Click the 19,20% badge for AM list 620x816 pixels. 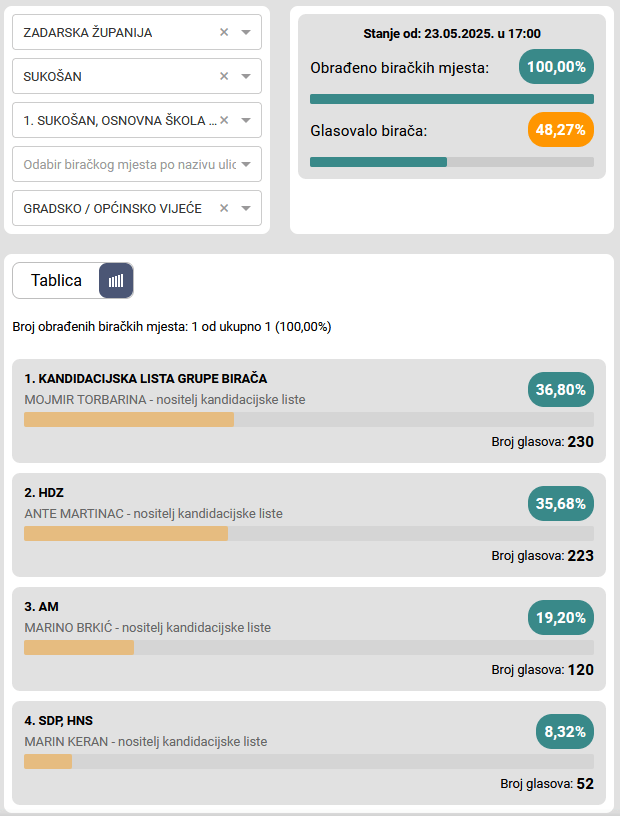pos(560,618)
